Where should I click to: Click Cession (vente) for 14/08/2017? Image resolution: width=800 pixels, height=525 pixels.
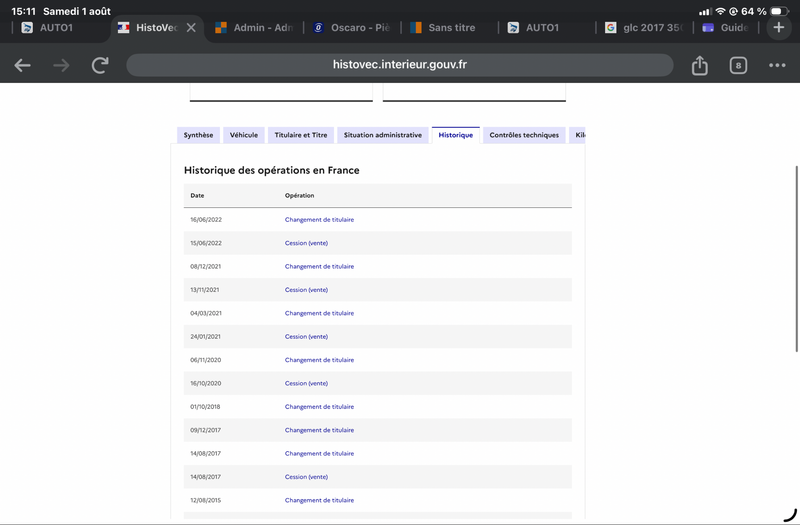(x=306, y=477)
